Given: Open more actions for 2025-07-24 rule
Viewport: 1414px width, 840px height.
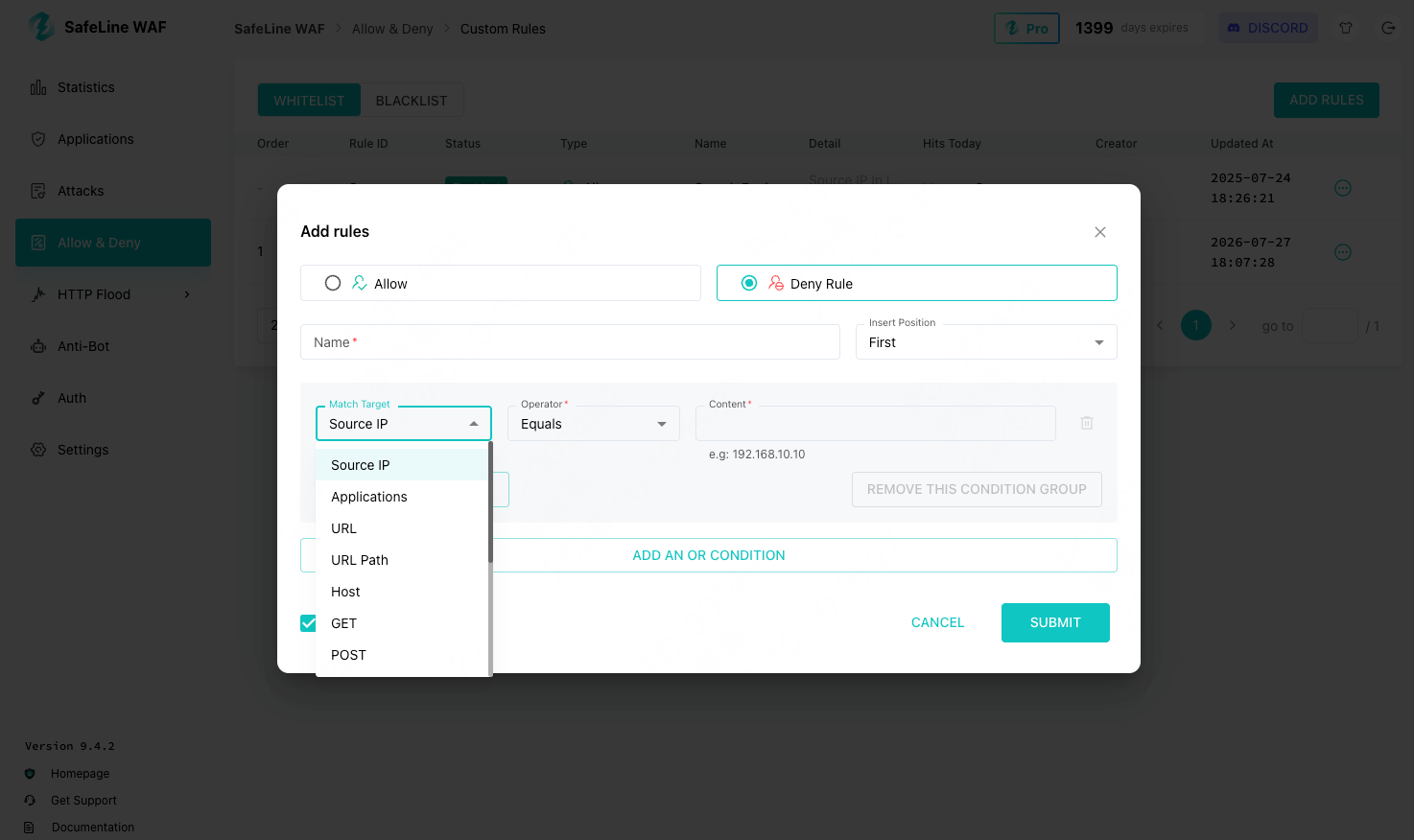Looking at the screenshot, I should [1343, 188].
